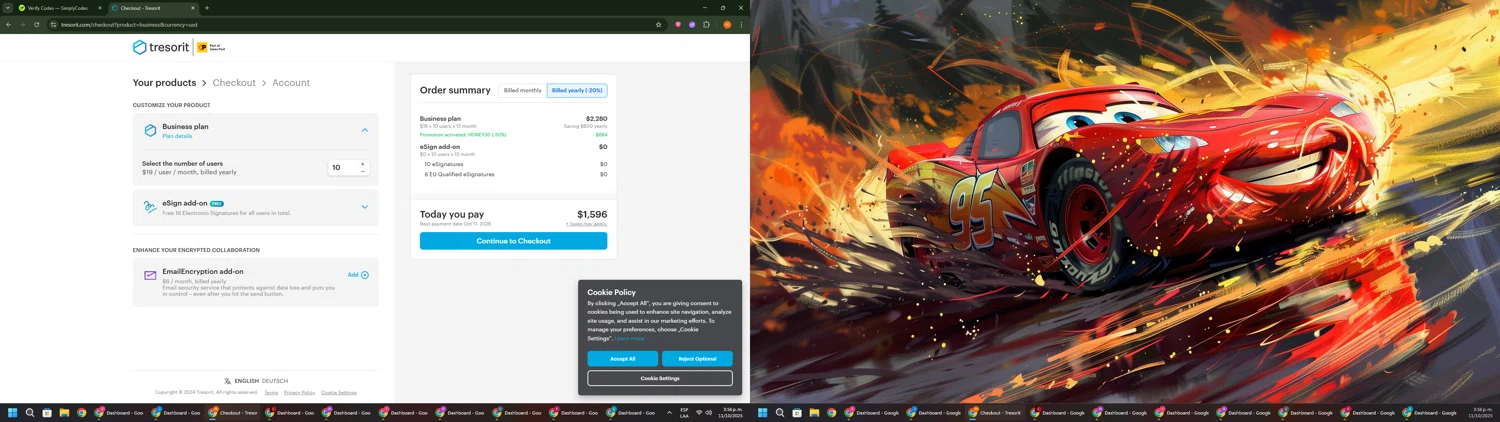The height and width of the screenshot is (422, 1500).
Task: Reload the Tresorit checkout page
Action: pos(37,24)
